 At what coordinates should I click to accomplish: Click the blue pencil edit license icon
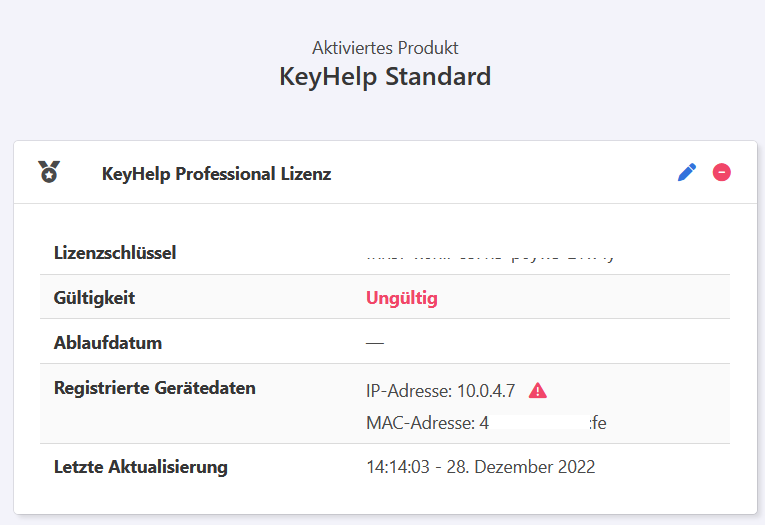pos(687,173)
